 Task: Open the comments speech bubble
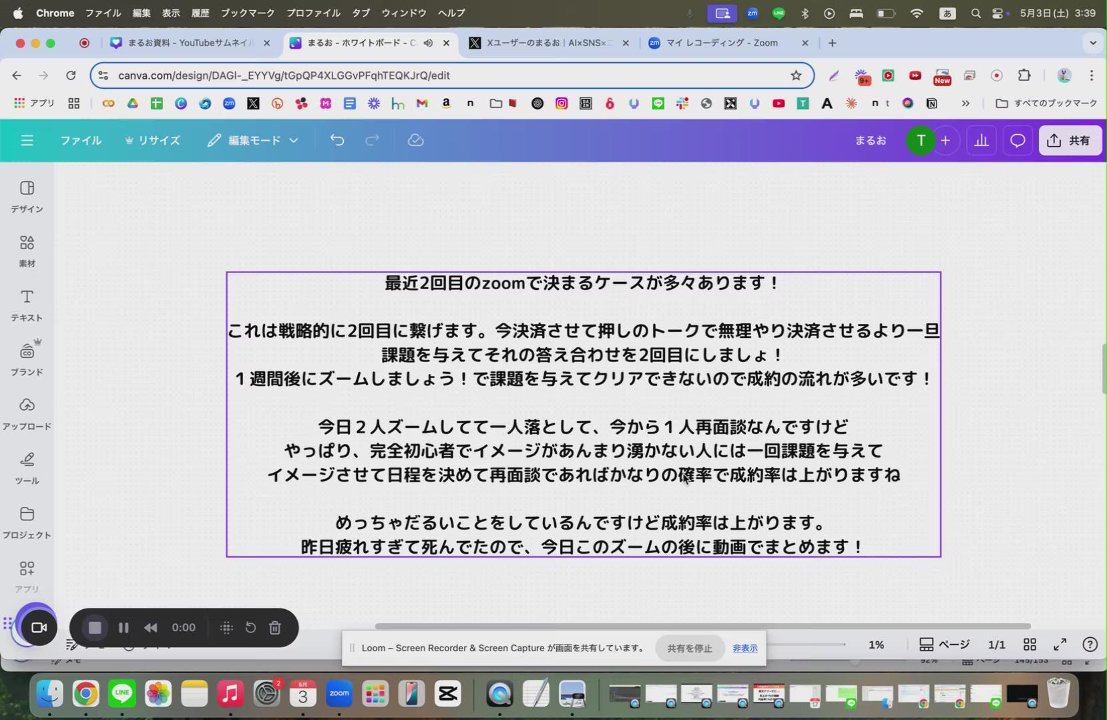[1017, 140]
